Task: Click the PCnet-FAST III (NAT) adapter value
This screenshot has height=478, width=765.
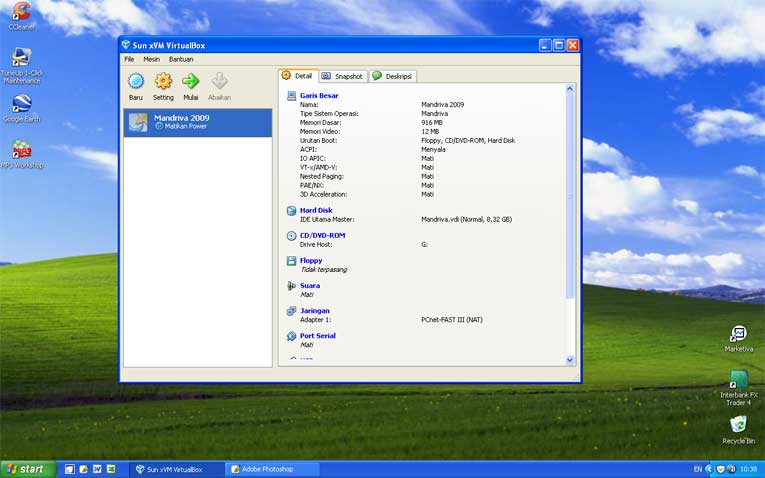Action: point(452,320)
